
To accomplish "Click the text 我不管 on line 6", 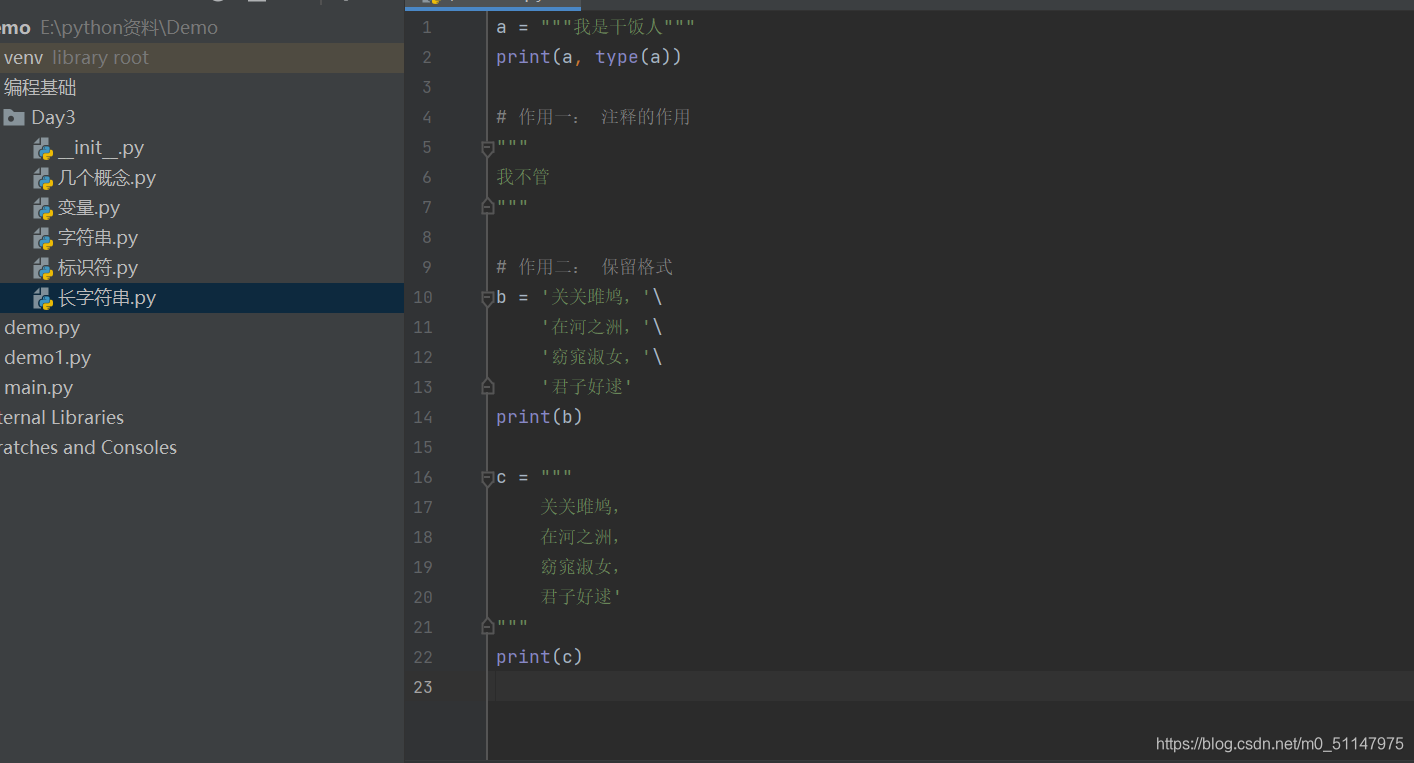I will click(x=523, y=178).
